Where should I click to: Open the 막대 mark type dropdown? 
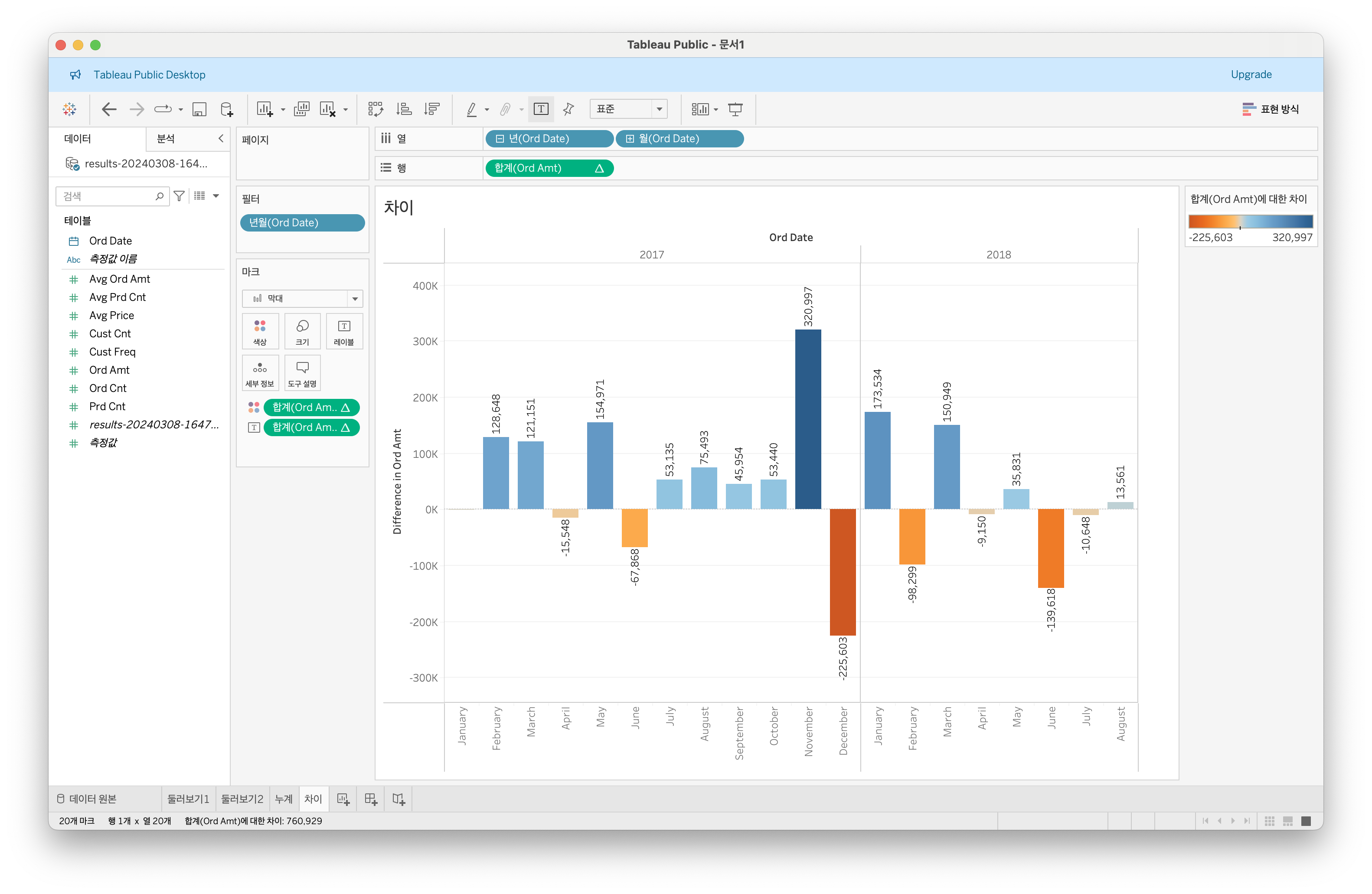pos(302,298)
